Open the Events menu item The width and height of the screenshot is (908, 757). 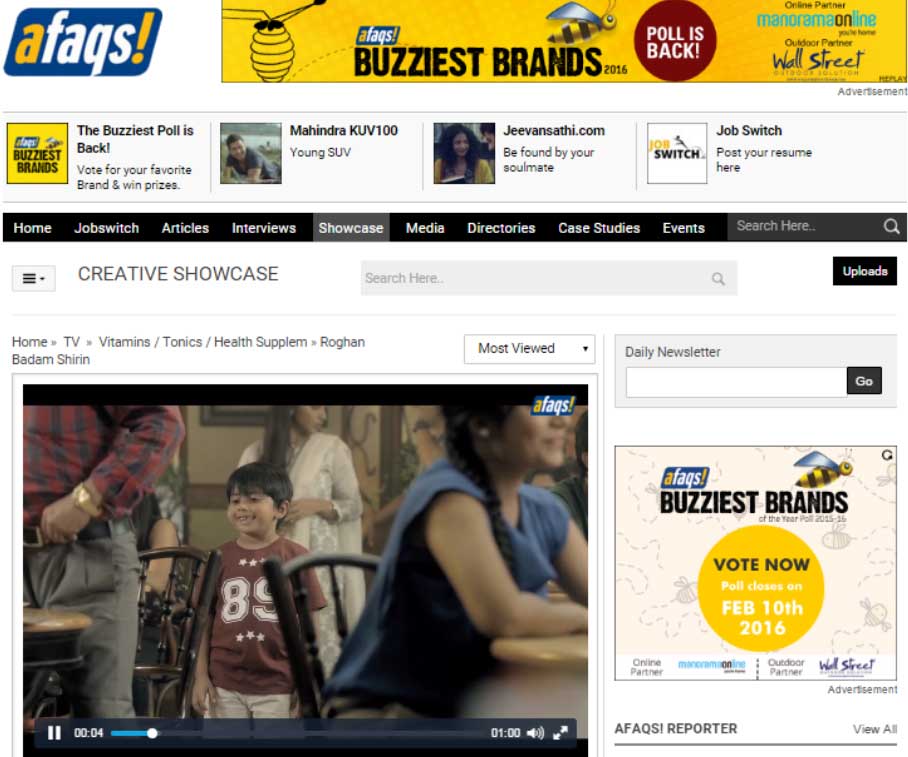[684, 228]
